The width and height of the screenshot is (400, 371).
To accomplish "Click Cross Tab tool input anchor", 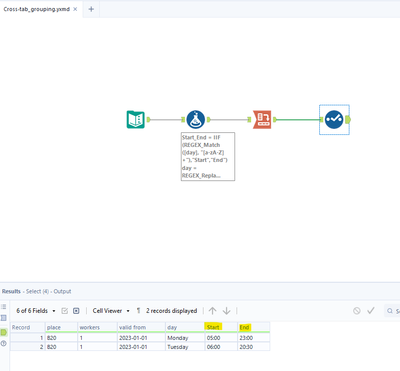I will point(249,119).
